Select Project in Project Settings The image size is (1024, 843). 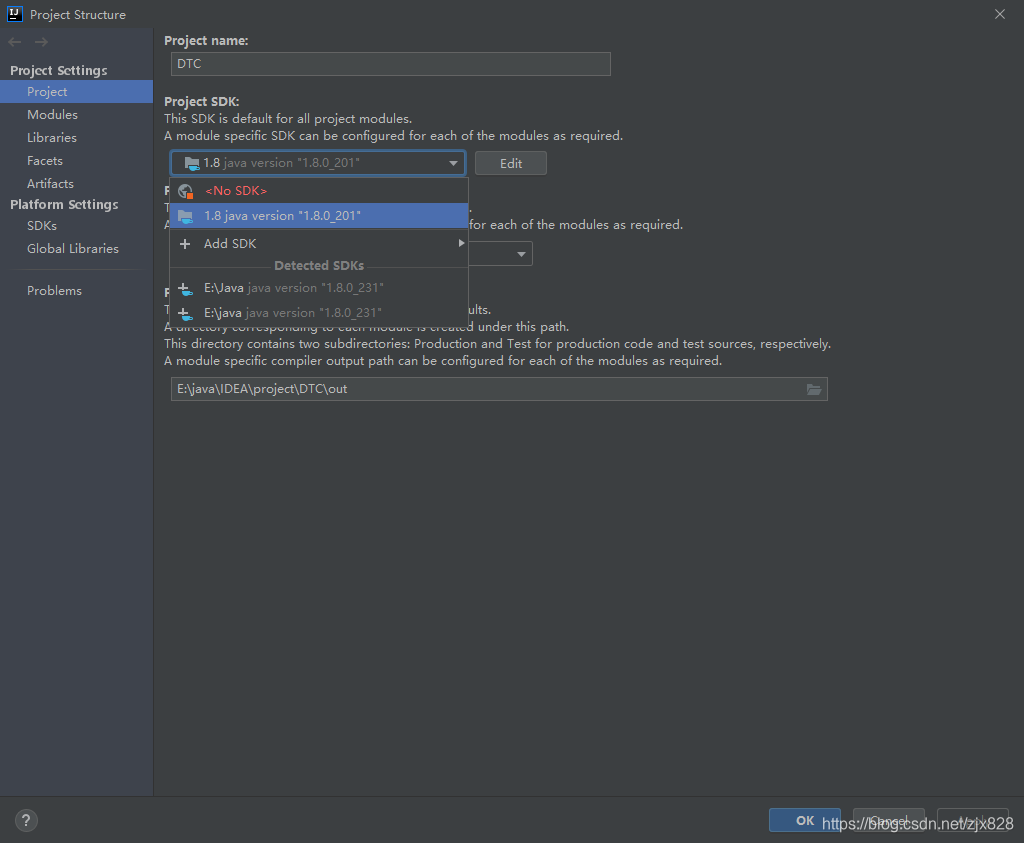(x=76, y=91)
